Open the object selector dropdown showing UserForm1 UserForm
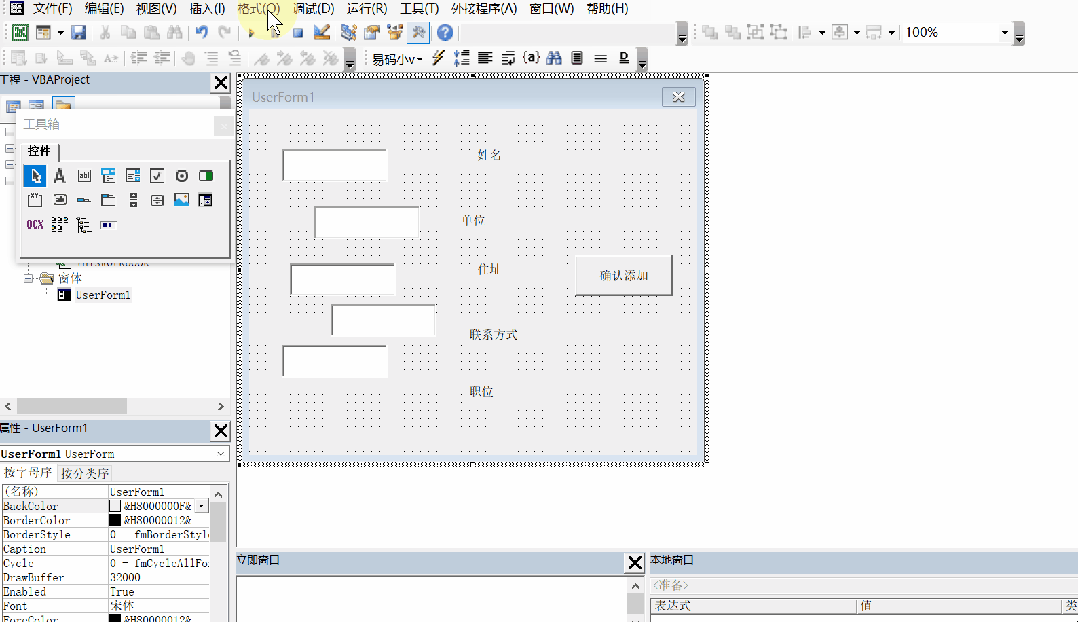This screenshot has height=622, width=1078. coord(222,452)
